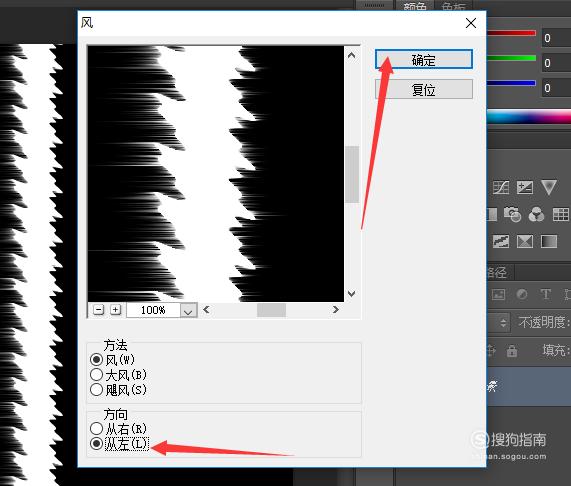
Task: Click preview scroll right arrow
Action: [335, 310]
